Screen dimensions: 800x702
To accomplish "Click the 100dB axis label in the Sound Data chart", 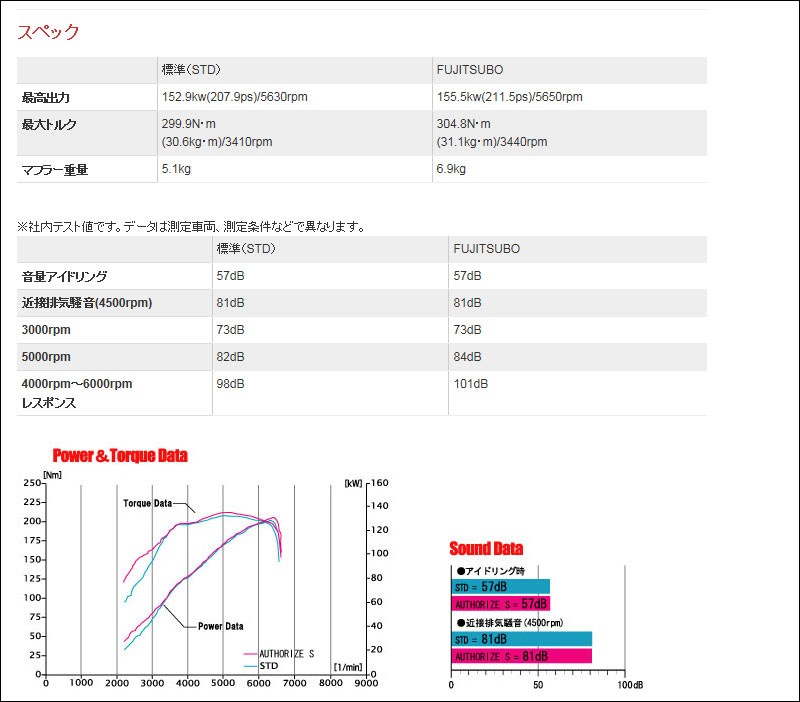I will (630, 685).
